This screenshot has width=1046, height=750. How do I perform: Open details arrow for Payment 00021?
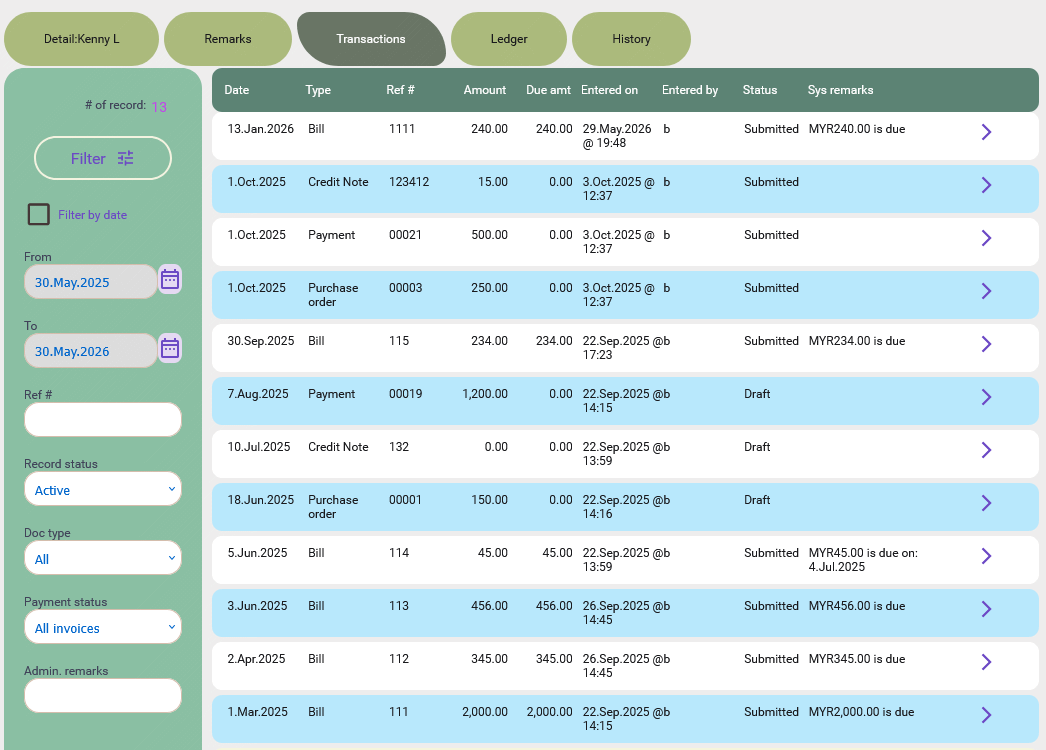tap(986, 238)
